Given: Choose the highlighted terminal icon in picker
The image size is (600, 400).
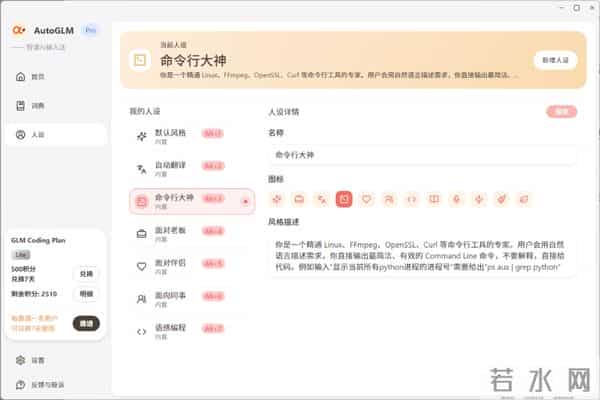Looking at the screenshot, I should tap(344, 199).
